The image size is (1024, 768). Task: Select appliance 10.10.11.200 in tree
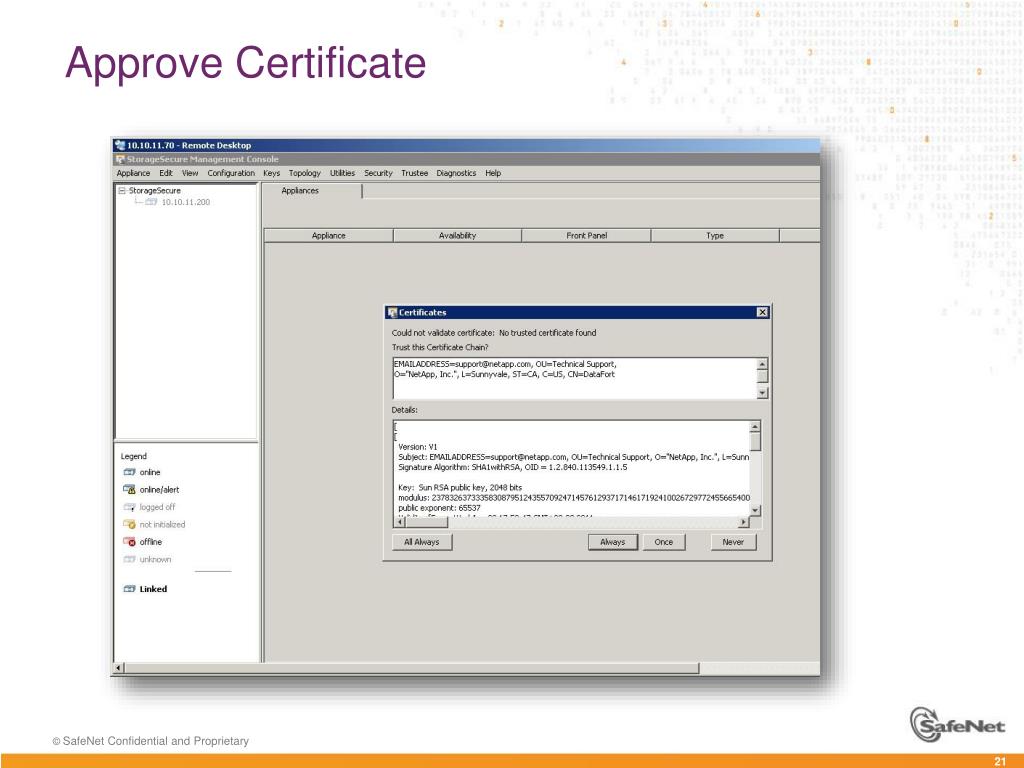click(x=185, y=202)
